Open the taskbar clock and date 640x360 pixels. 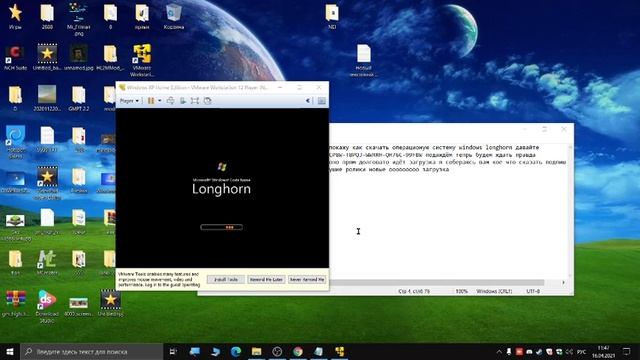click(603, 351)
